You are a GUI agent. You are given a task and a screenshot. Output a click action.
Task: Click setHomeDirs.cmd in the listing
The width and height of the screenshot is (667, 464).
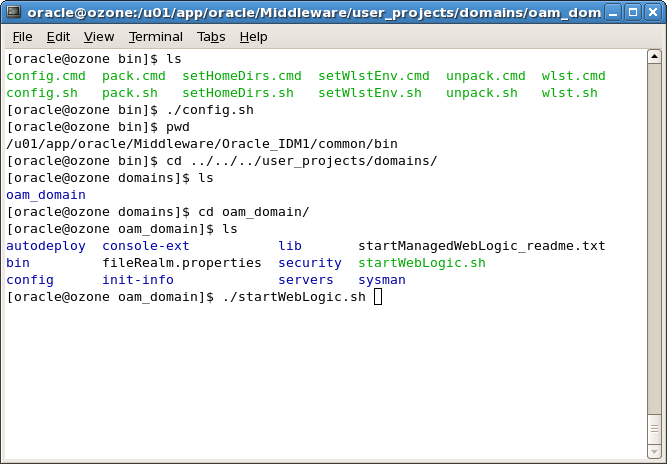(x=242, y=76)
